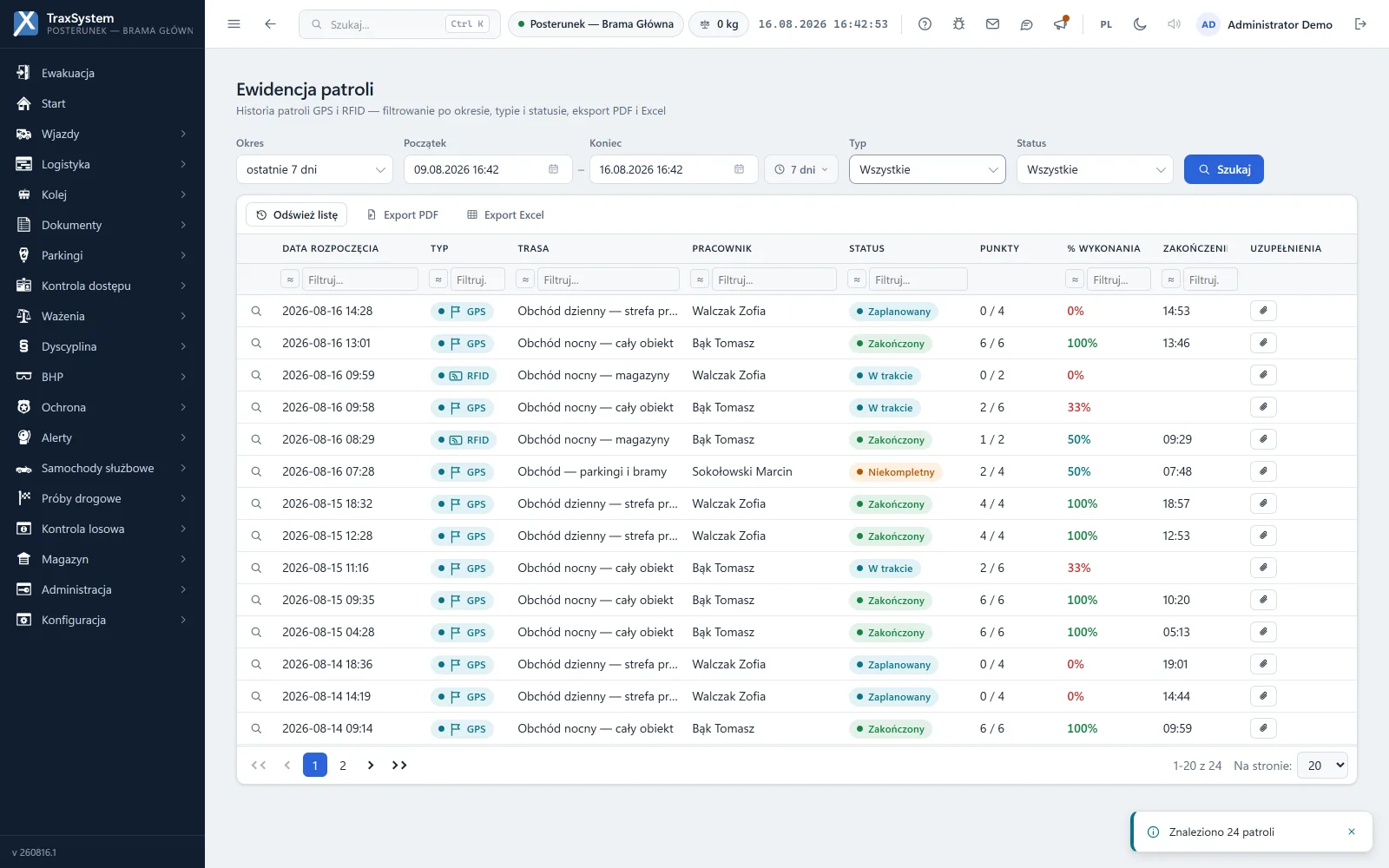Expand the Kontrola dostępu sidebar section

pyautogui.click(x=102, y=286)
